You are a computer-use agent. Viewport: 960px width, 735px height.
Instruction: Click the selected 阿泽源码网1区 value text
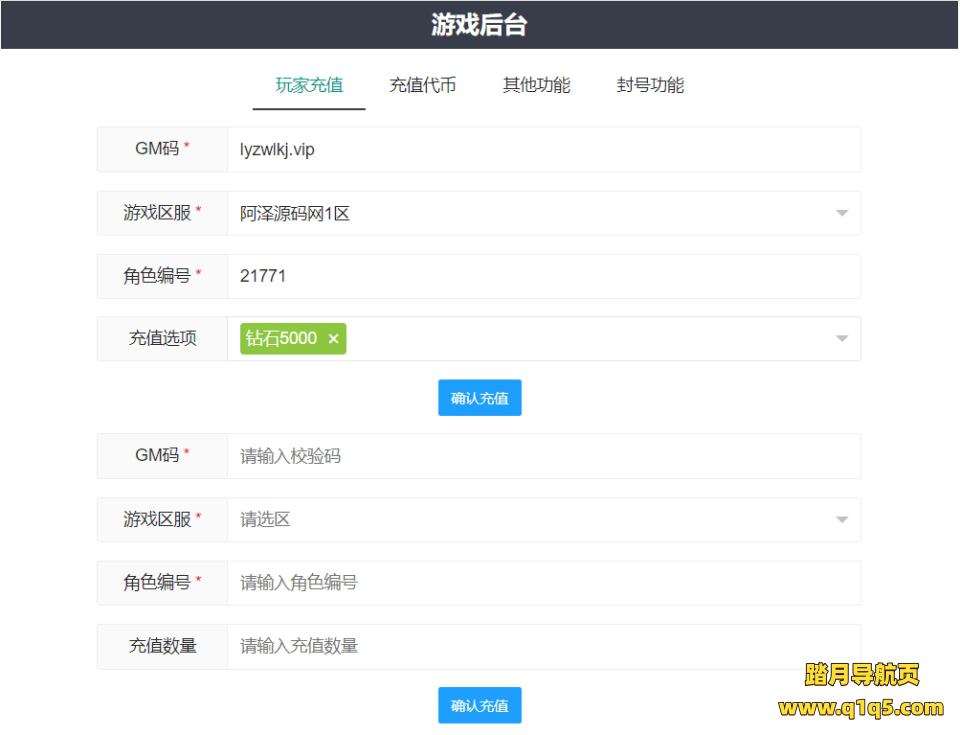coord(295,213)
